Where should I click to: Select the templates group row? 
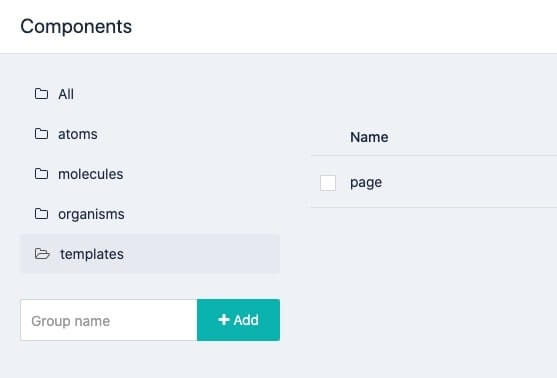coord(150,254)
